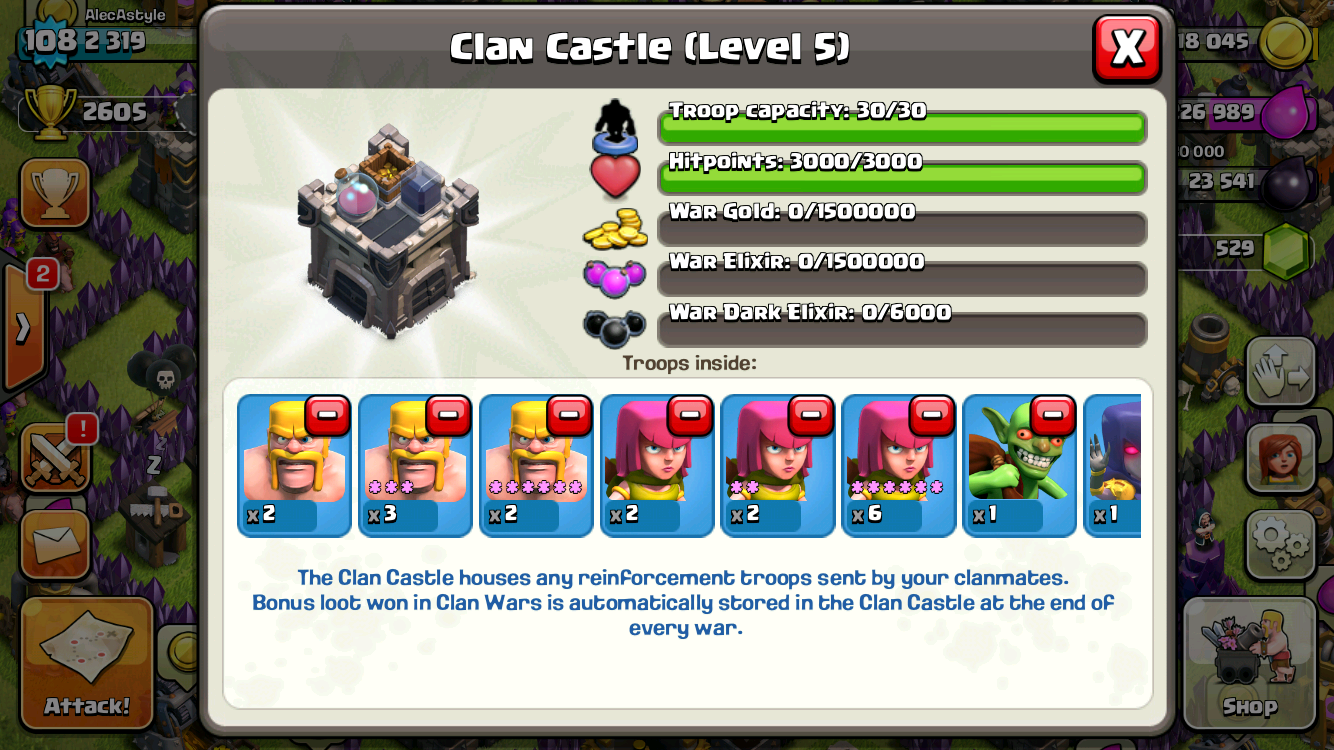Open the crossed swords clan war icon

tap(55, 459)
